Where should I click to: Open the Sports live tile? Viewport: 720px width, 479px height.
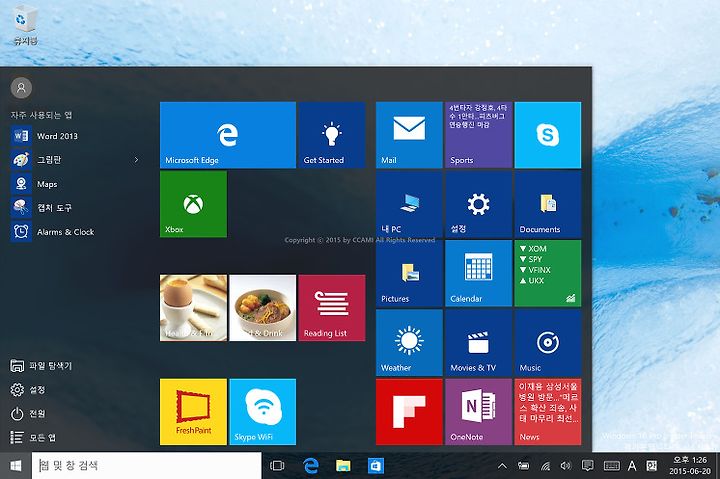(x=478, y=135)
